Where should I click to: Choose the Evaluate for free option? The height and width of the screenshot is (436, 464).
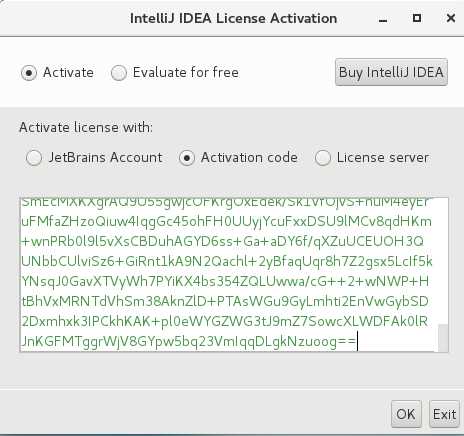(x=119, y=73)
